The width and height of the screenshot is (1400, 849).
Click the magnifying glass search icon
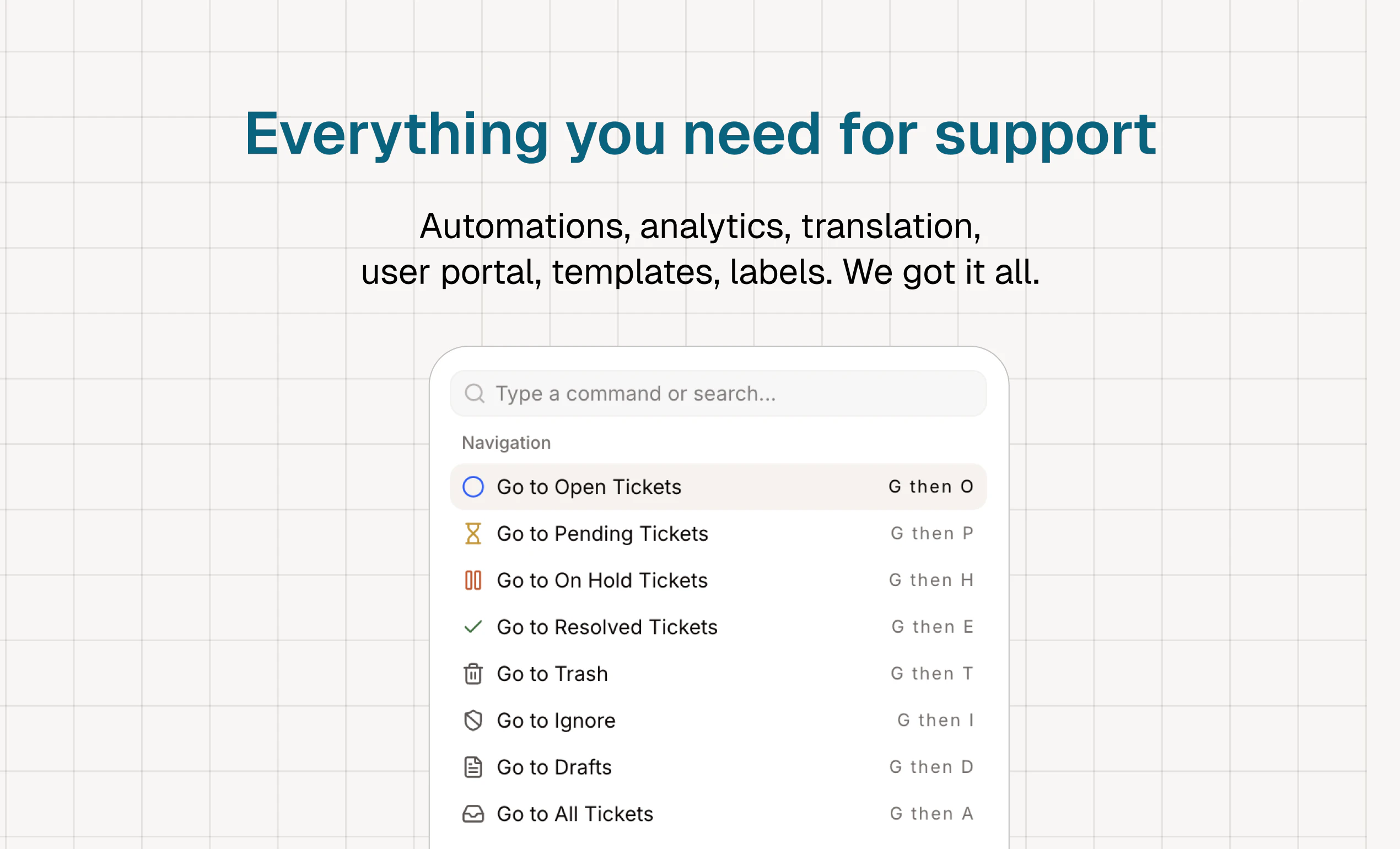click(475, 393)
